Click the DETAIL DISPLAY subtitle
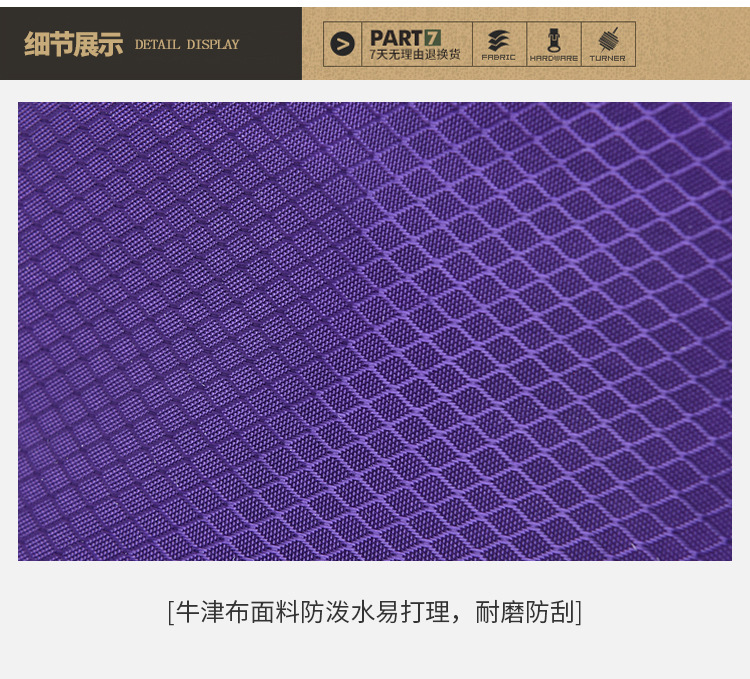Image resolution: width=750 pixels, height=679 pixels. [187, 44]
